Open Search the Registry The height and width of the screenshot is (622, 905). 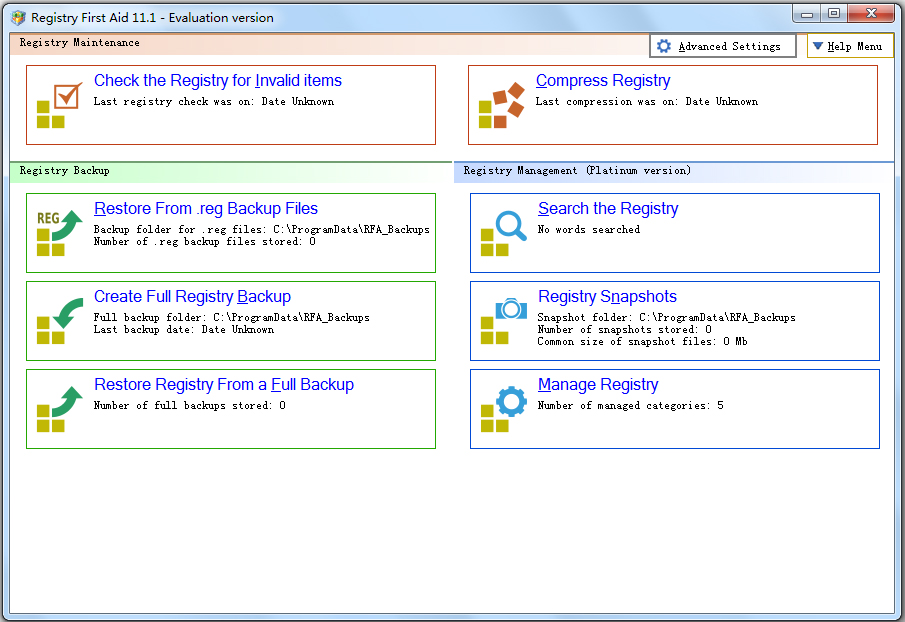[608, 208]
